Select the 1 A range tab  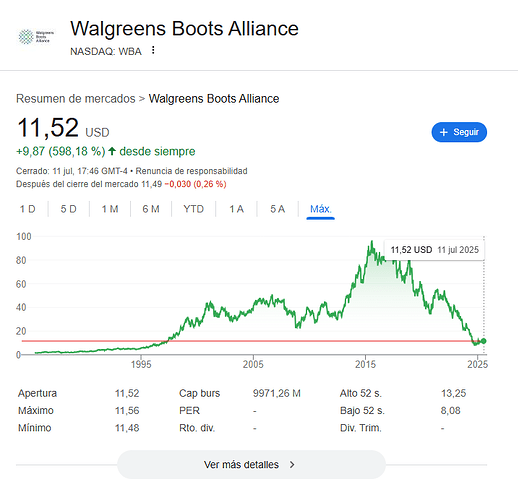[236, 209]
